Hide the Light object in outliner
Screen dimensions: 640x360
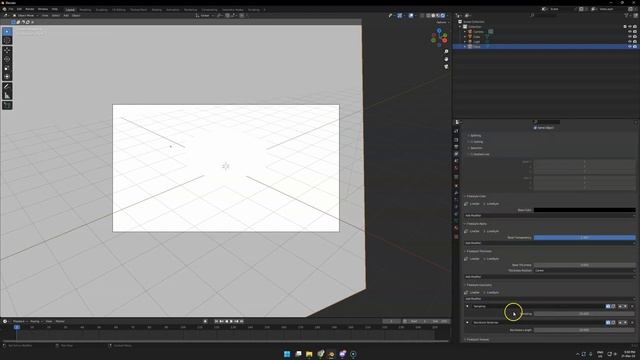pos(630,41)
